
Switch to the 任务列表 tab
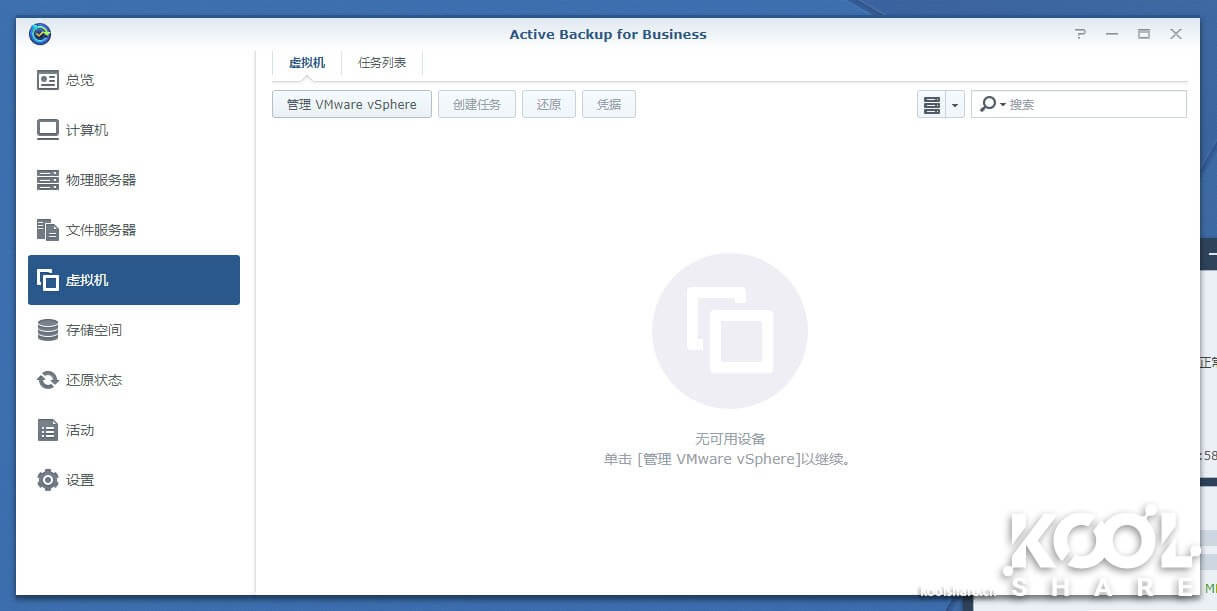click(x=382, y=63)
